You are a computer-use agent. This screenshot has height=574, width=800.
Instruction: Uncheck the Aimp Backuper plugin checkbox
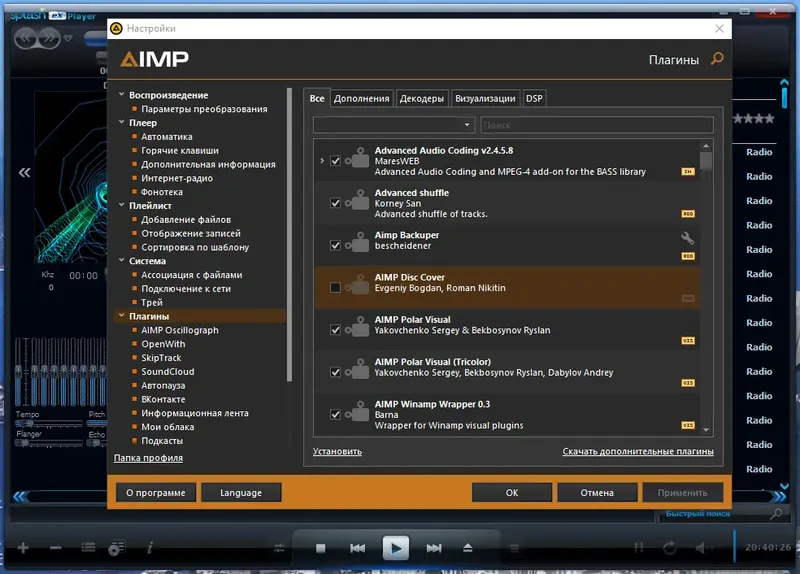click(335, 245)
